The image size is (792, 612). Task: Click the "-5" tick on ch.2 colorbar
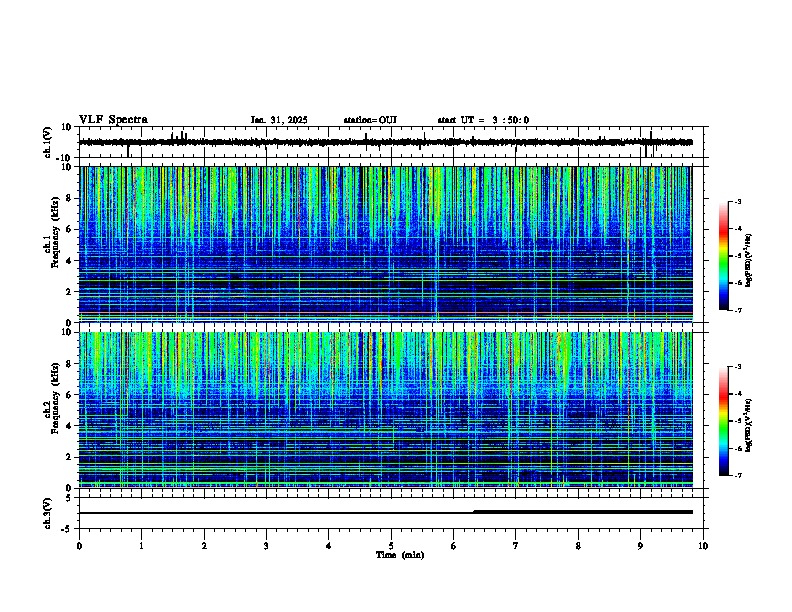737,421
